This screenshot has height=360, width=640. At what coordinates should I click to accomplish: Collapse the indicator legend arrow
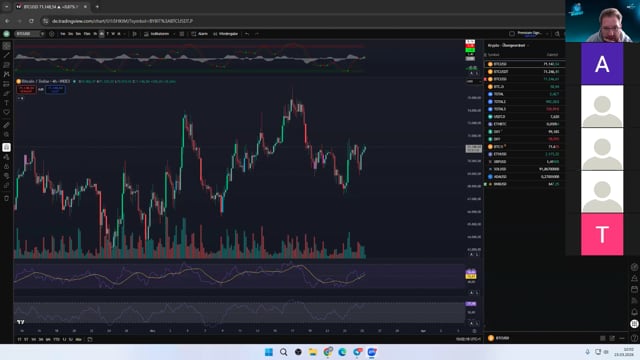[x=20, y=98]
